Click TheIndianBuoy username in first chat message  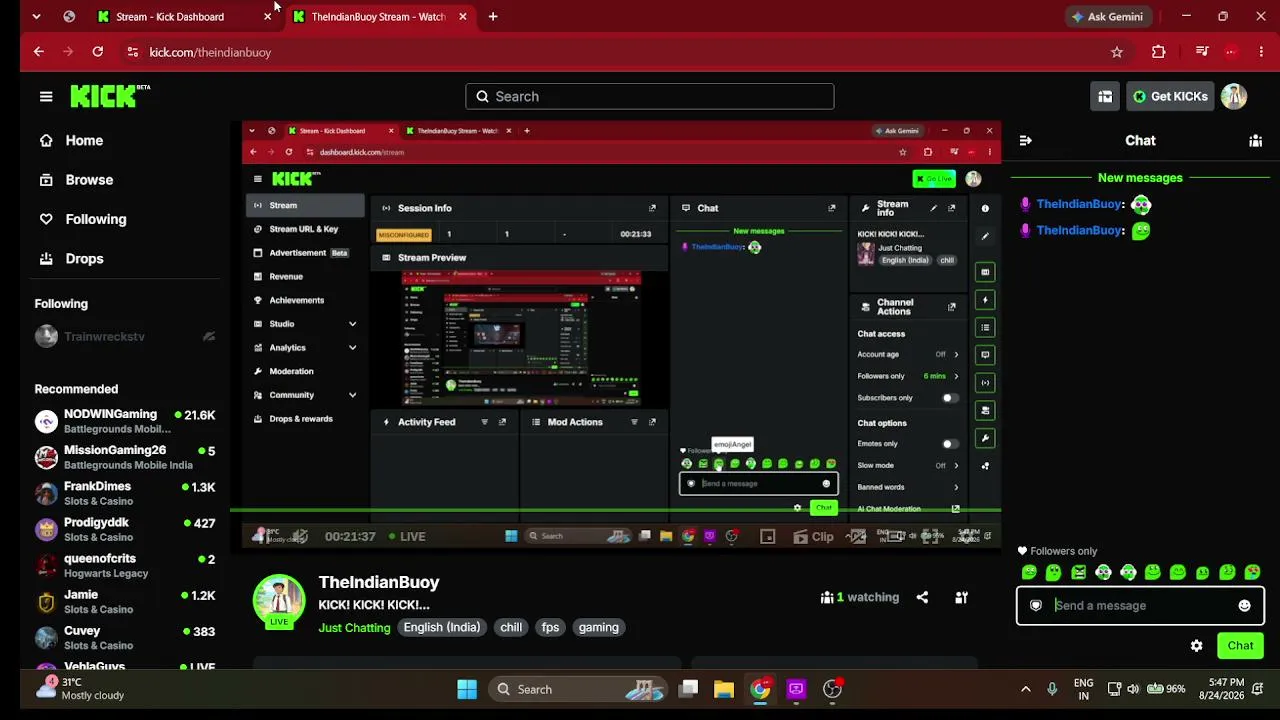(1080, 204)
